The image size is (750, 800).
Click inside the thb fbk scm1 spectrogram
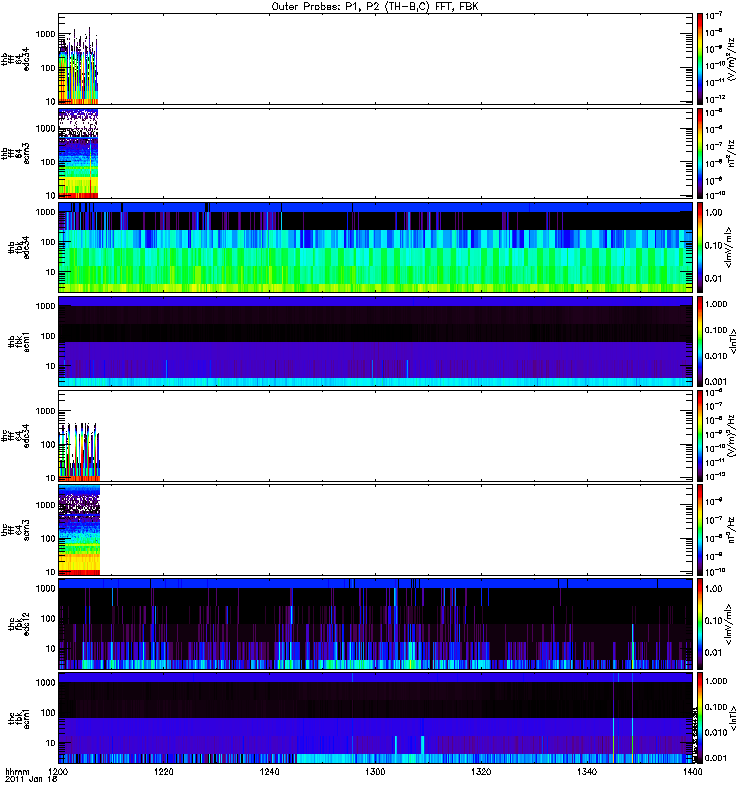pyautogui.click(x=376, y=342)
